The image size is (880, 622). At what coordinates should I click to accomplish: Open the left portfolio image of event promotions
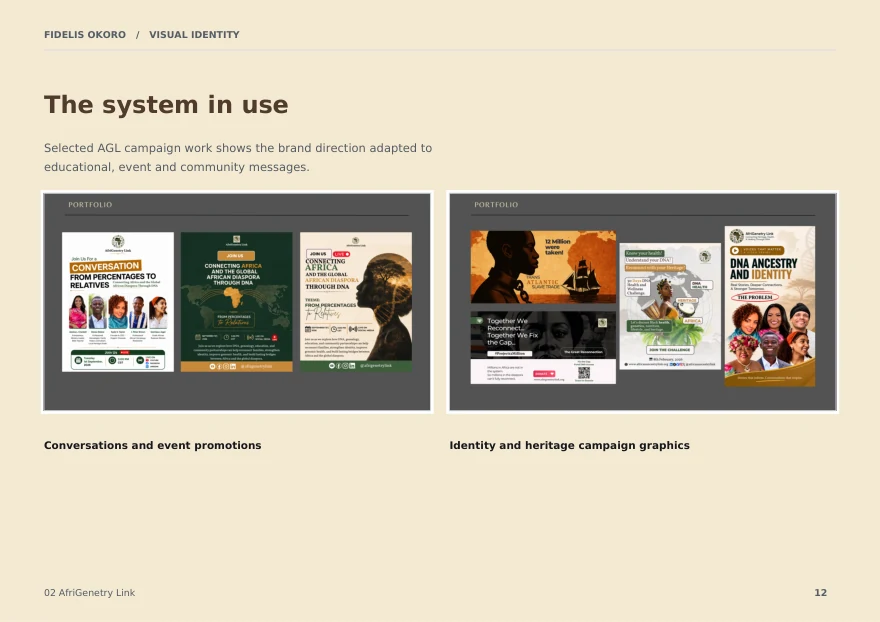237,302
